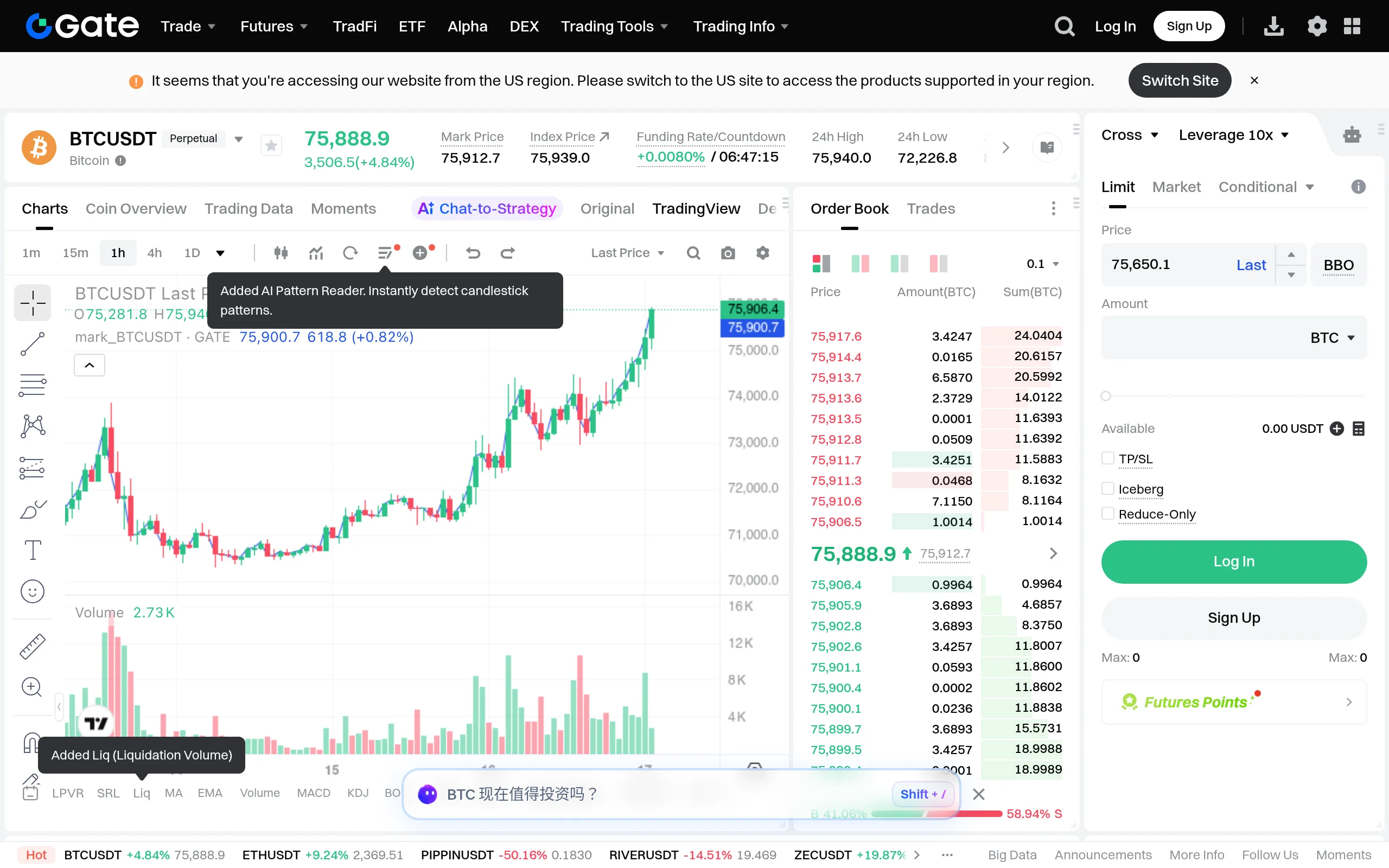Viewport: 1389px width, 868px height.
Task: Select the trend line drawing tool
Action: coord(32,343)
